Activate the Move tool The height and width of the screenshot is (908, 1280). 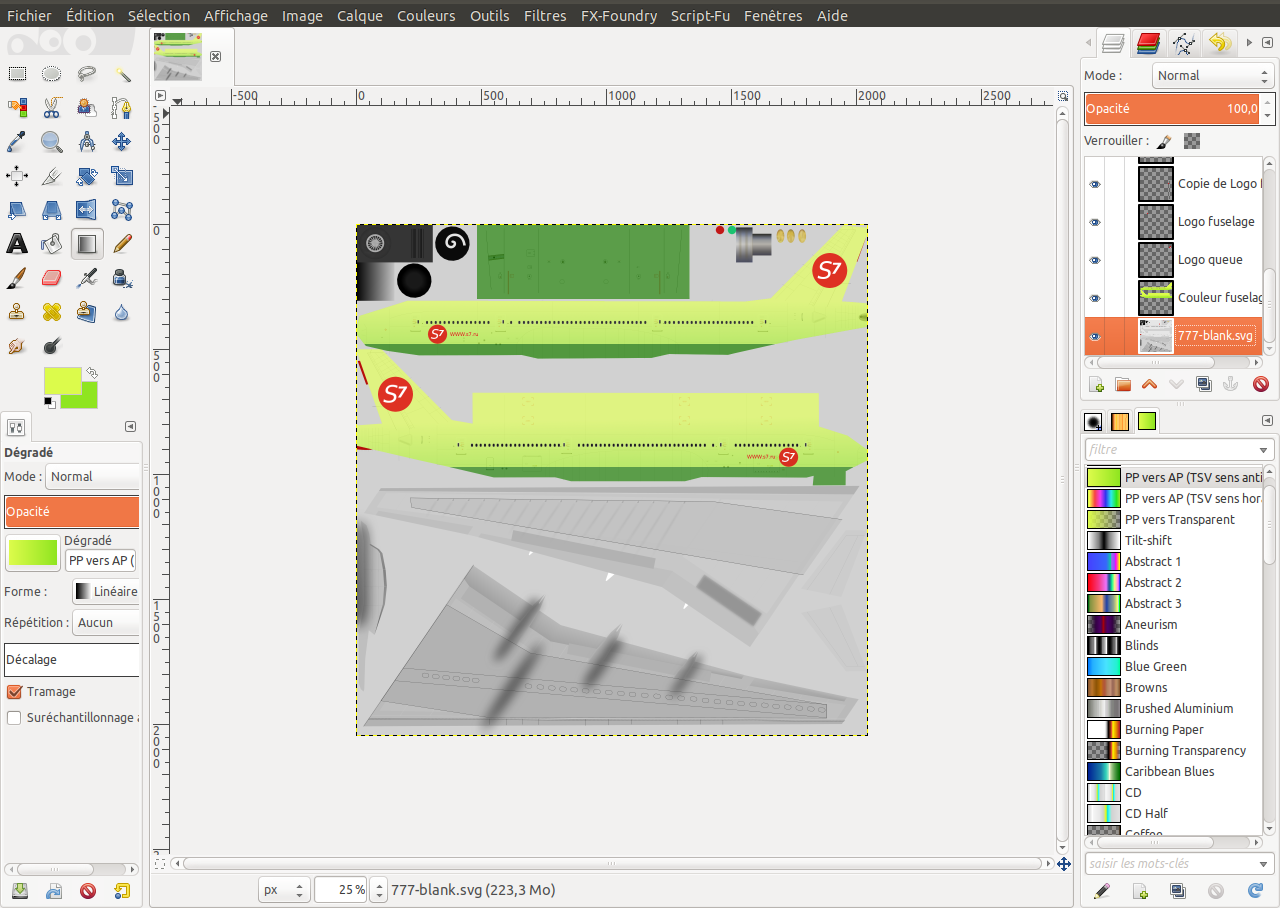[122, 141]
